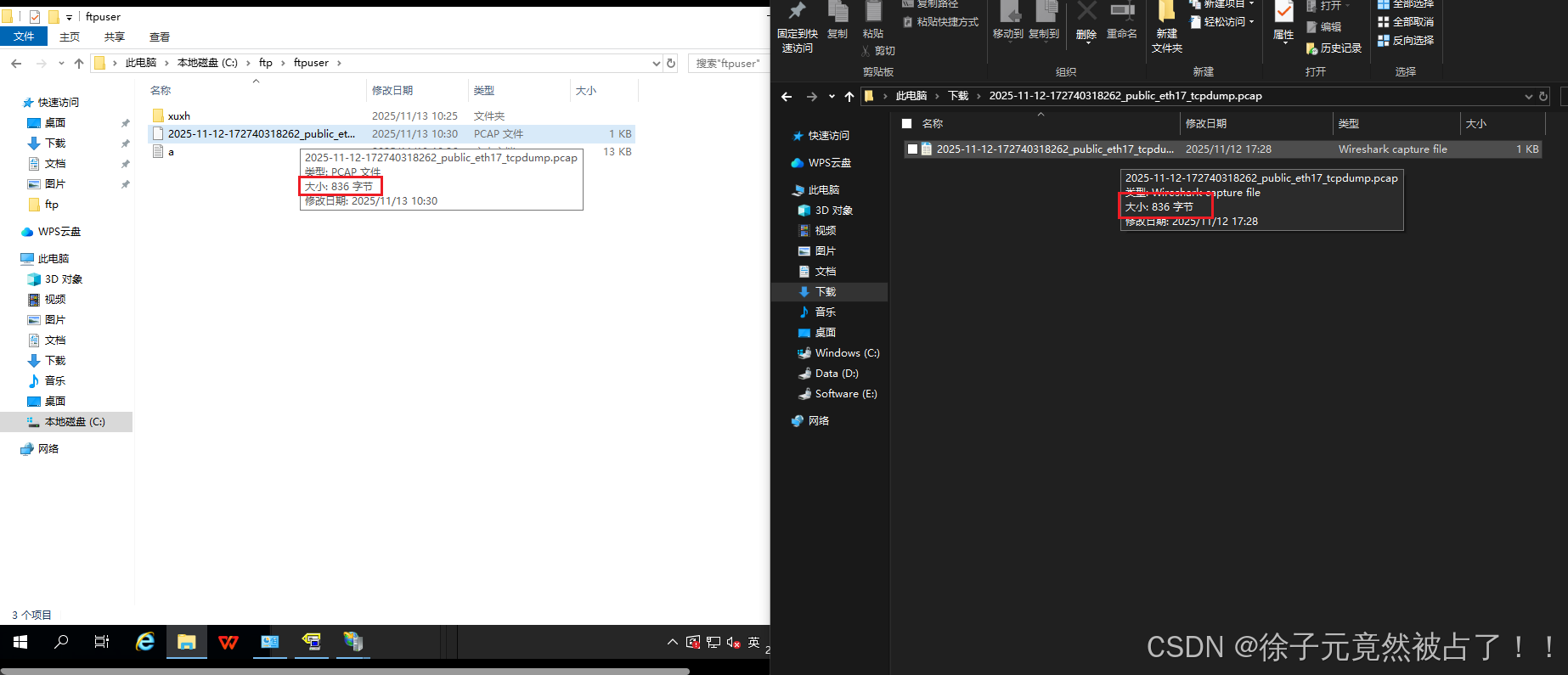Image resolution: width=1568 pixels, height=675 pixels.
Task: Switch to the 共享 share tab
Action: point(115,37)
